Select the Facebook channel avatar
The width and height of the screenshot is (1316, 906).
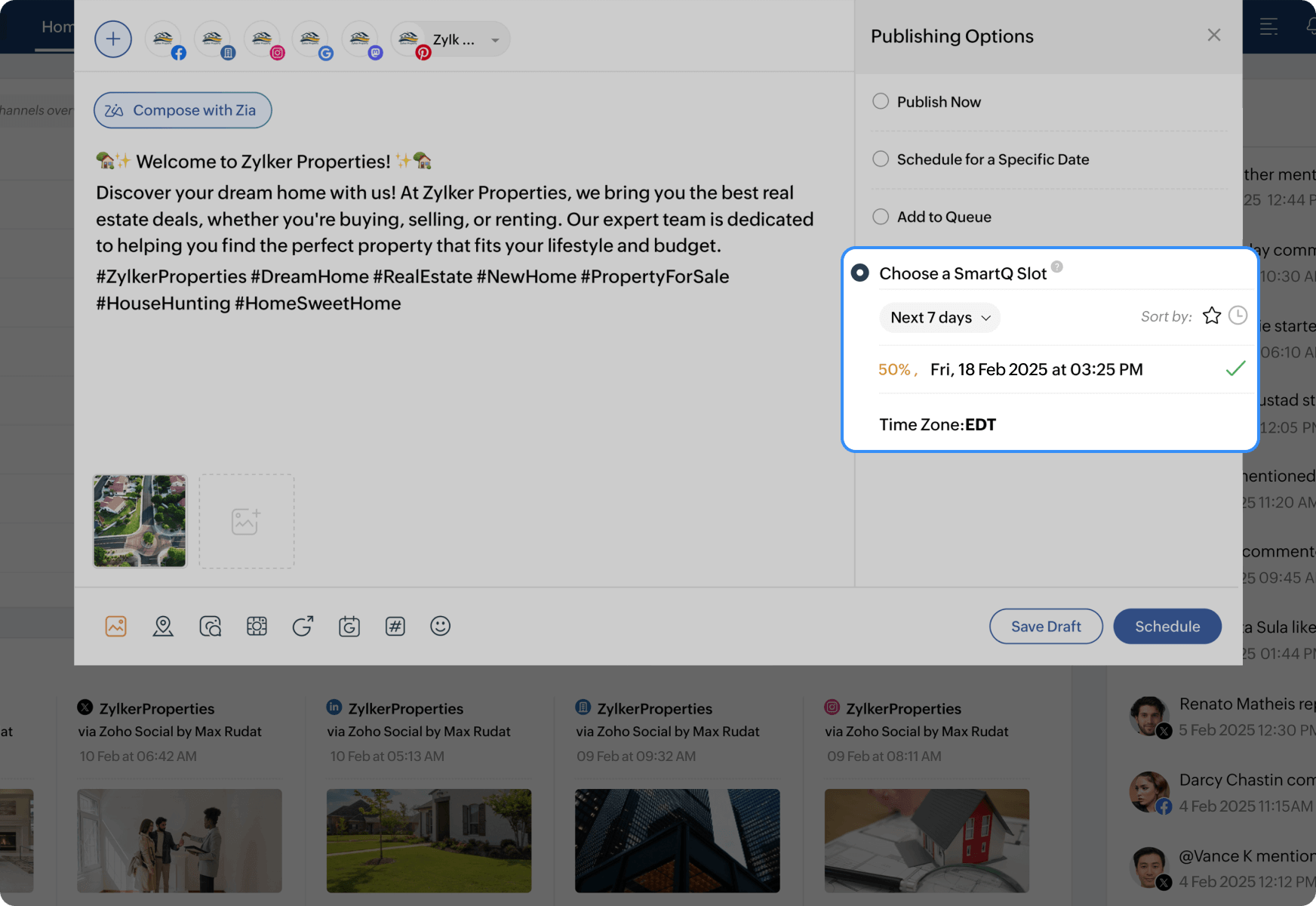pos(164,40)
